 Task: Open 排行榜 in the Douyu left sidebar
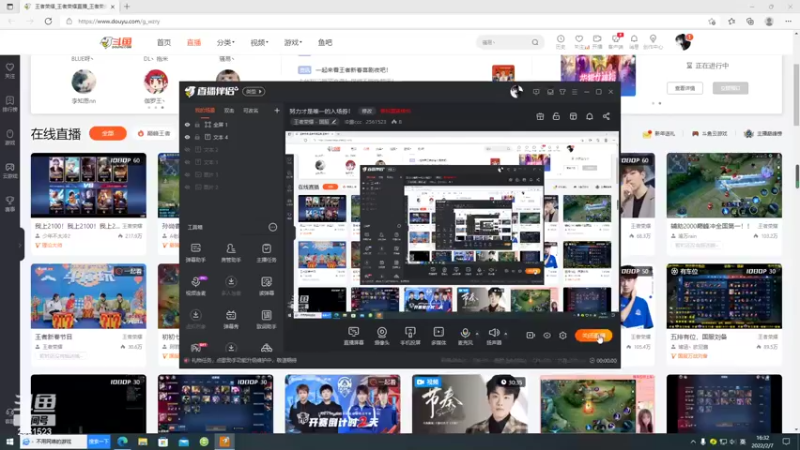click(10, 104)
